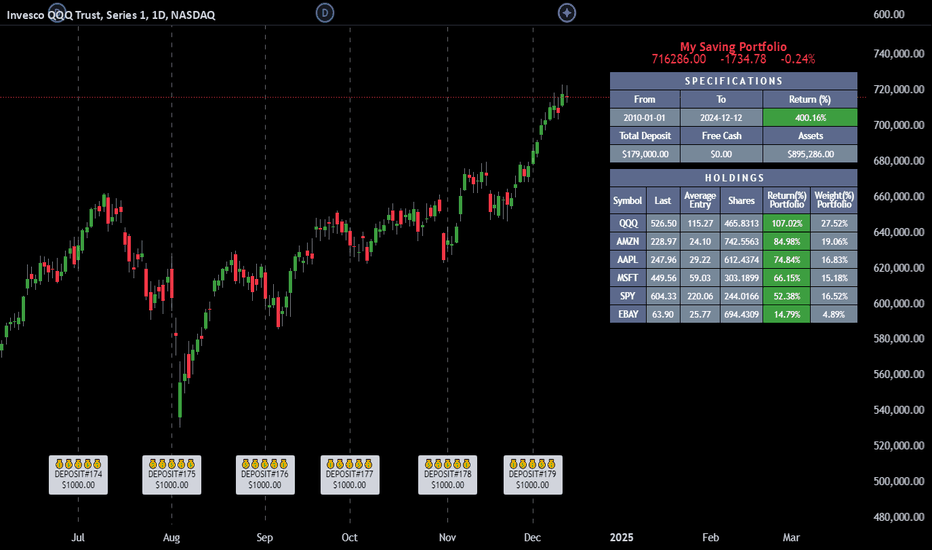Click the Shares column header

tap(741, 200)
